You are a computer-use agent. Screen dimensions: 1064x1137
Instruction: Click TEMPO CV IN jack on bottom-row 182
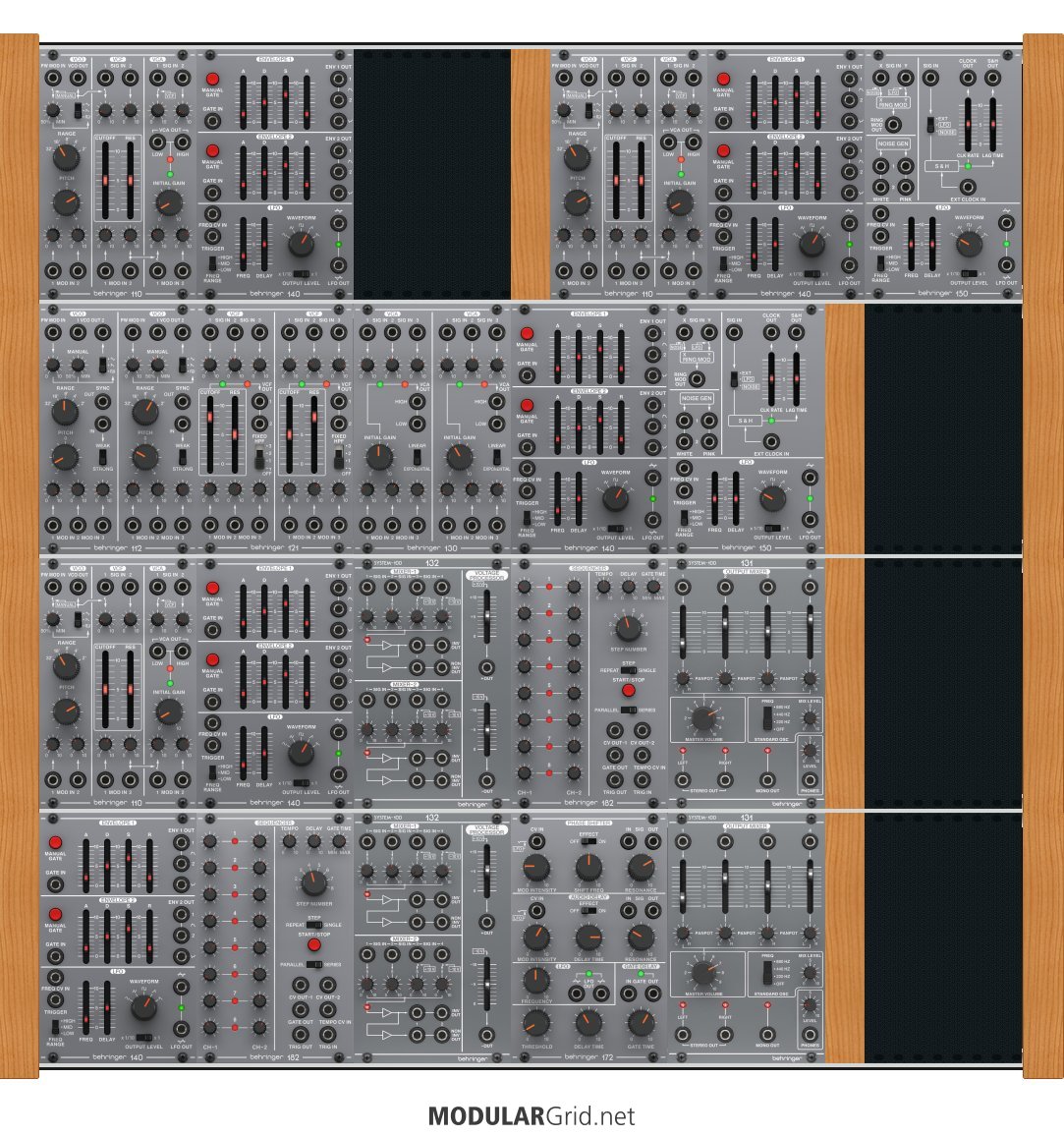click(327, 1010)
